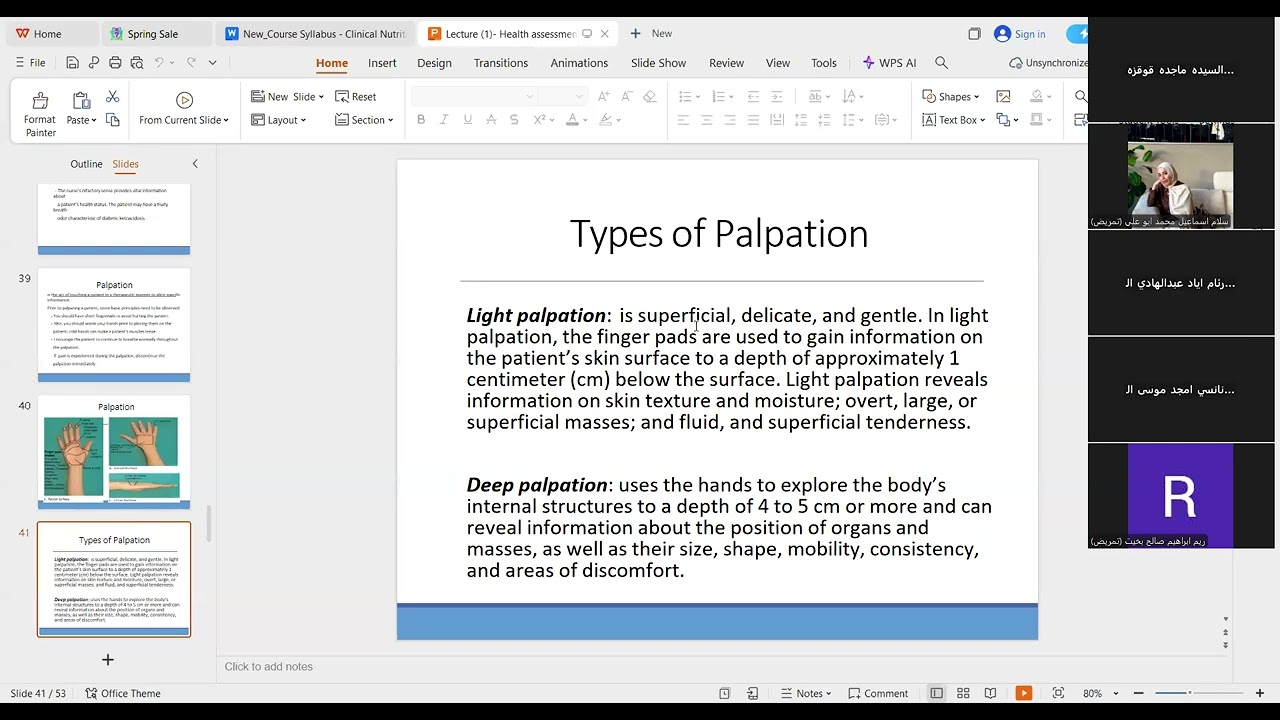The height and width of the screenshot is (720, 1280).
Task: Select slide 40 Palpation thumbnail
Action: click(114, 453)
